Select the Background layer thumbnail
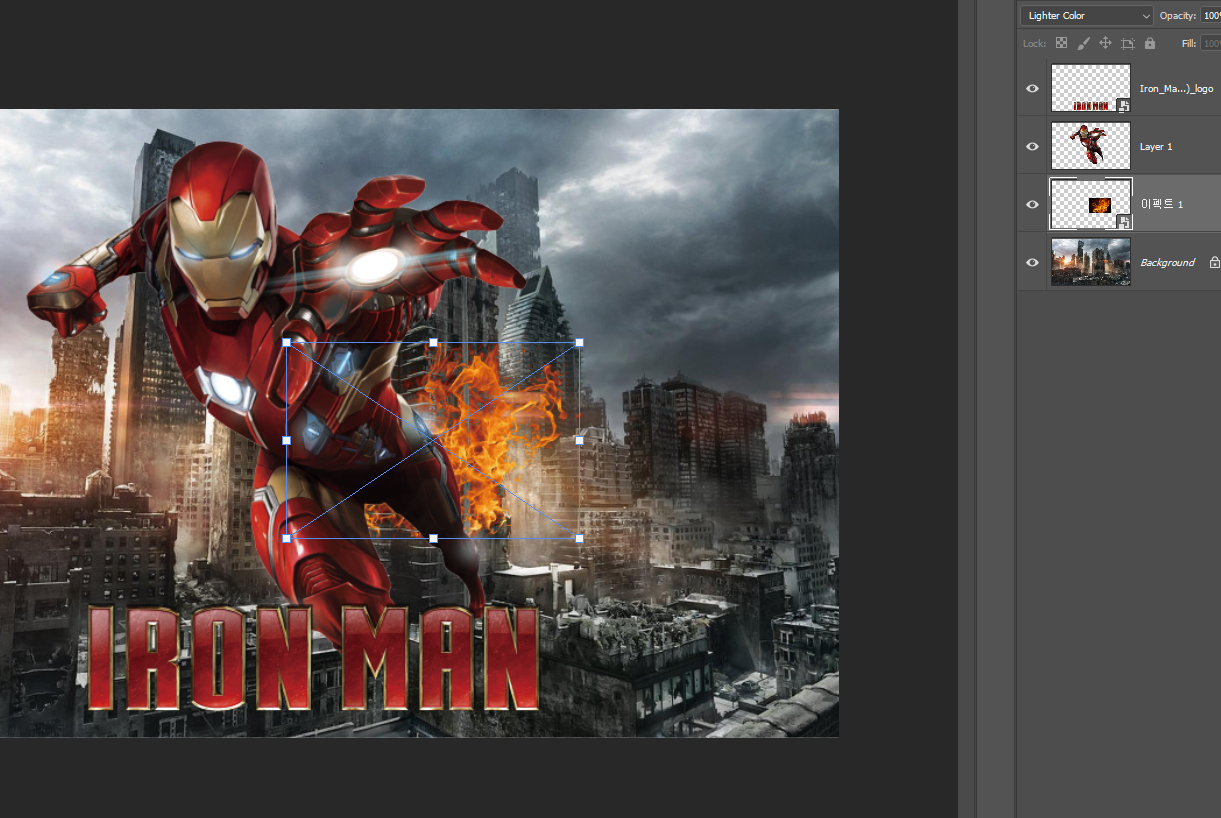Screen dimensions: 1221x818 point(1090,262)
